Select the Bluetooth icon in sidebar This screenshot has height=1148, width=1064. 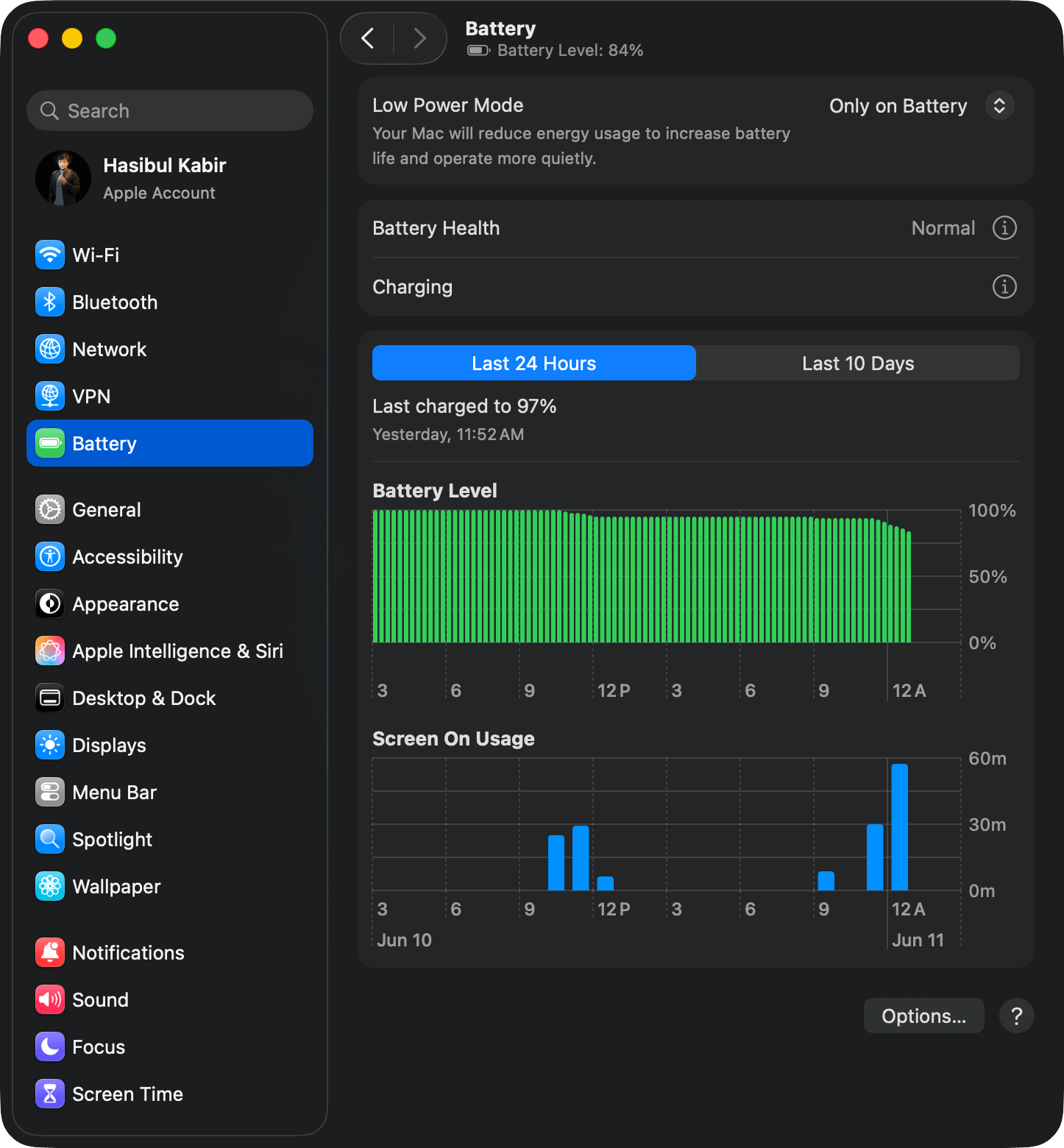coord(50,302)
